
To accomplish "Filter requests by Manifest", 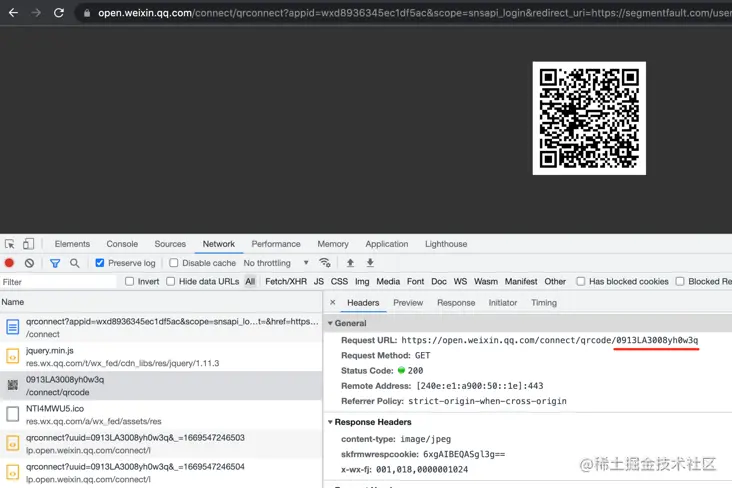I will [521, 281].
